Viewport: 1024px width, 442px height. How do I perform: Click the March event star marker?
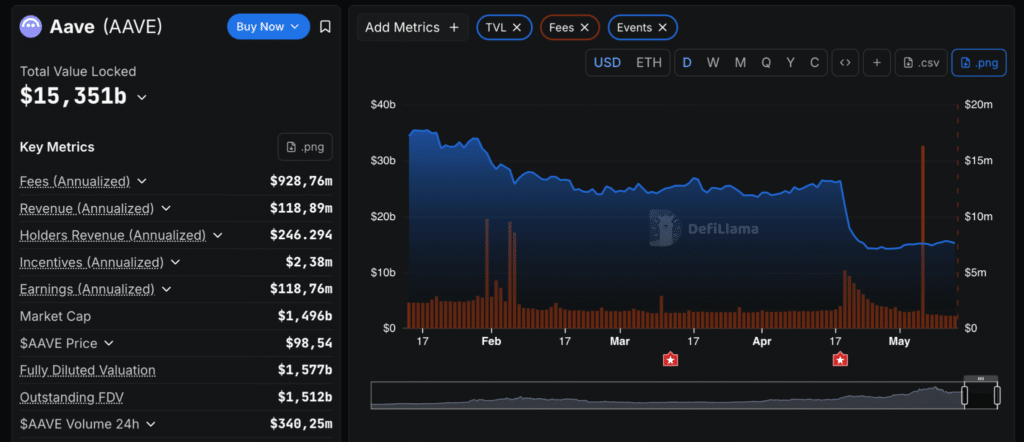point(670,359)
